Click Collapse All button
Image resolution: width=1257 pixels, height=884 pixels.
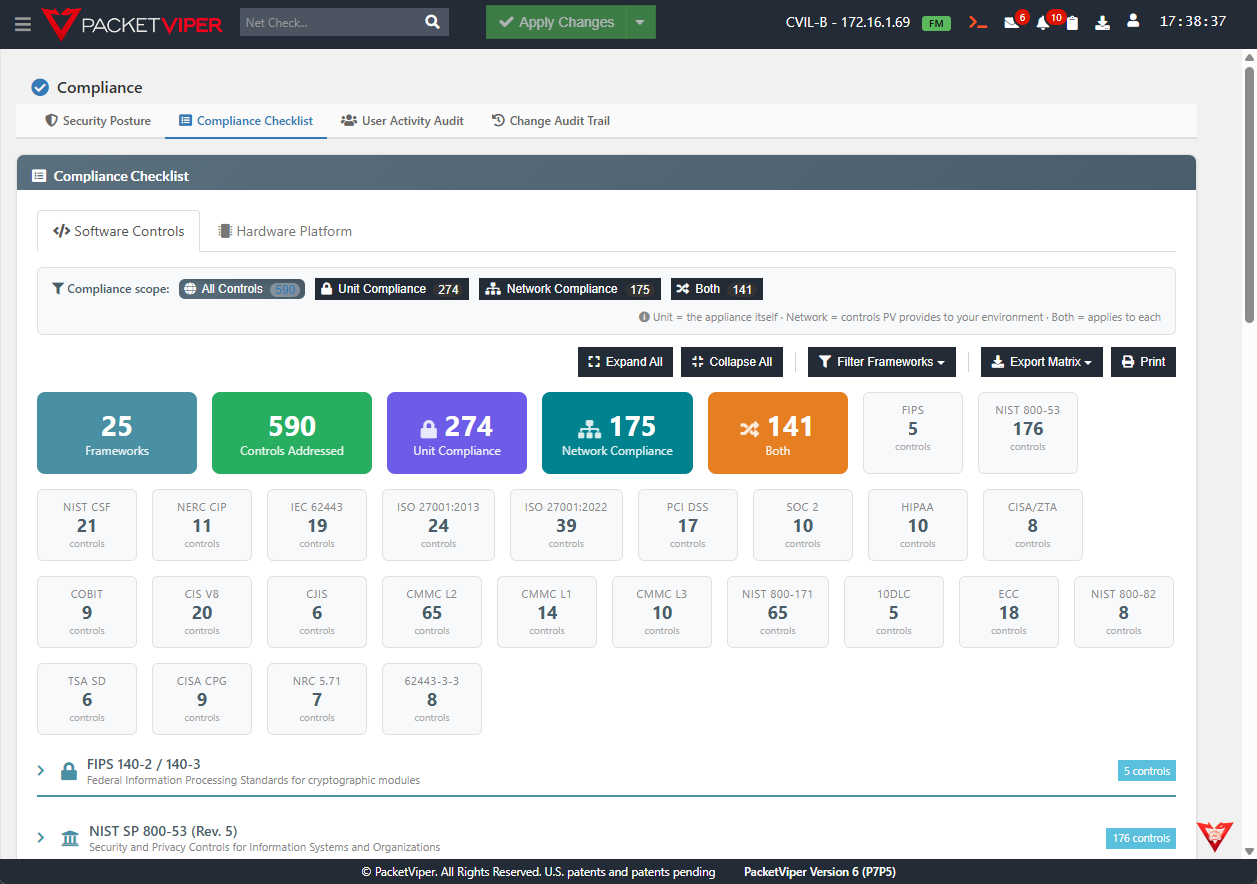[732, 362]
